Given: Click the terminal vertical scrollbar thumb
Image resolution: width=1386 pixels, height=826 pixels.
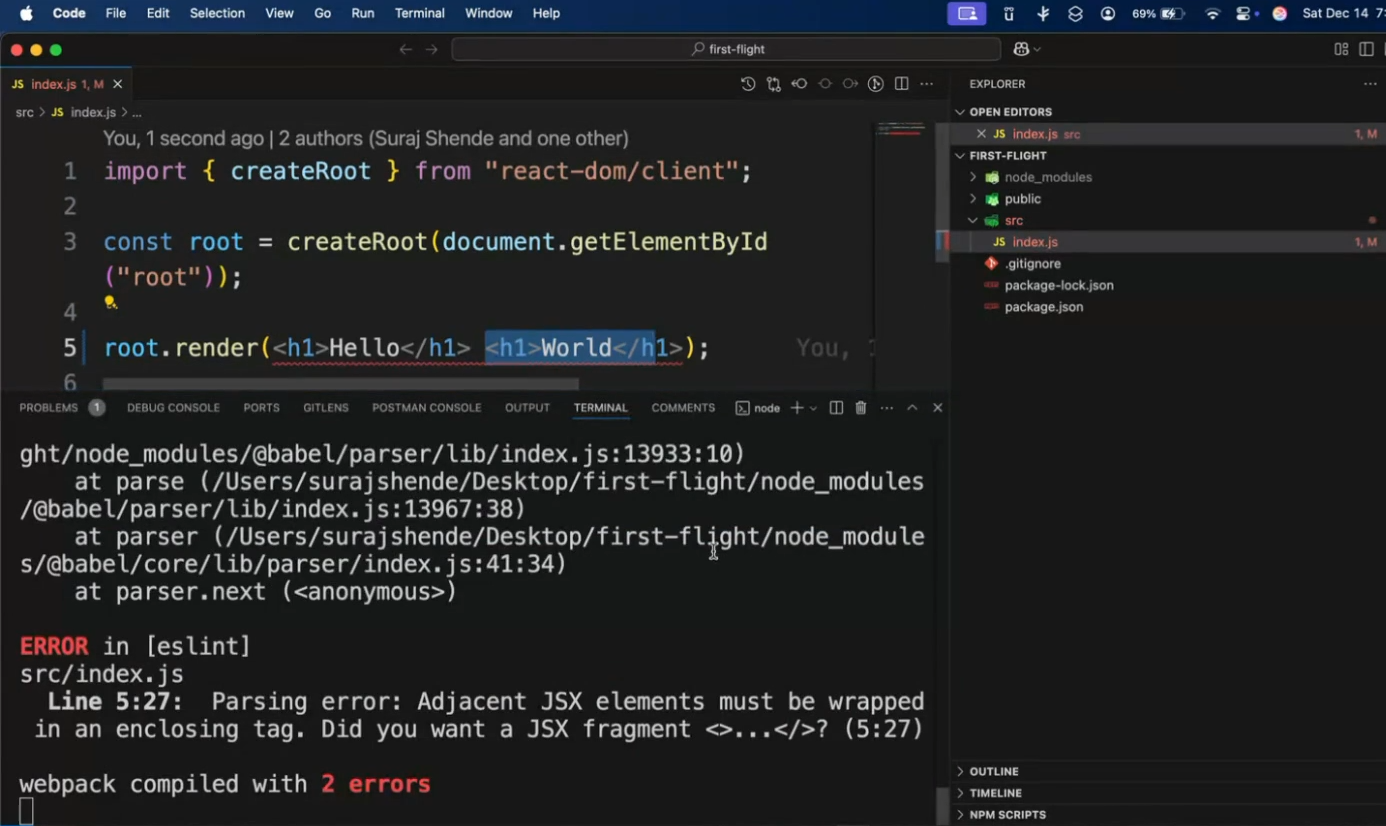Looking at the screenshot, I should click(x=941, y=806).
